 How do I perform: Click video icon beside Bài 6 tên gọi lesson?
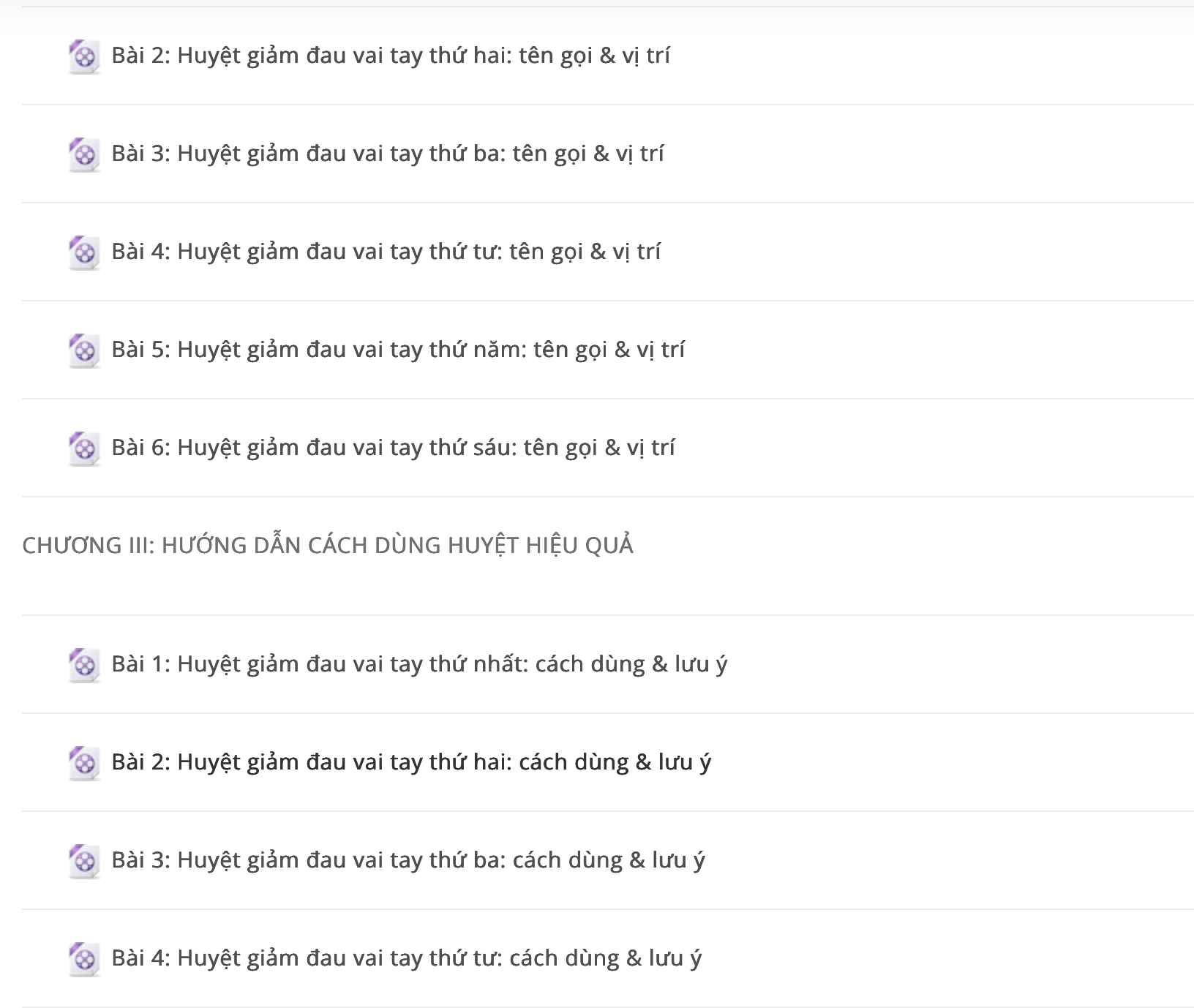84,448
